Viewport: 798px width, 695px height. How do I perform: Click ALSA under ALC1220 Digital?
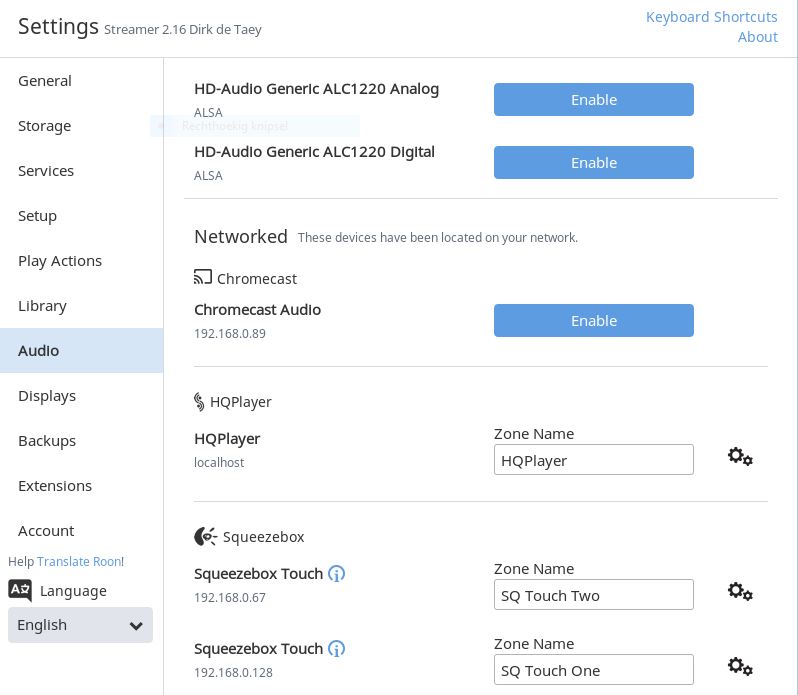pos(208,176)
